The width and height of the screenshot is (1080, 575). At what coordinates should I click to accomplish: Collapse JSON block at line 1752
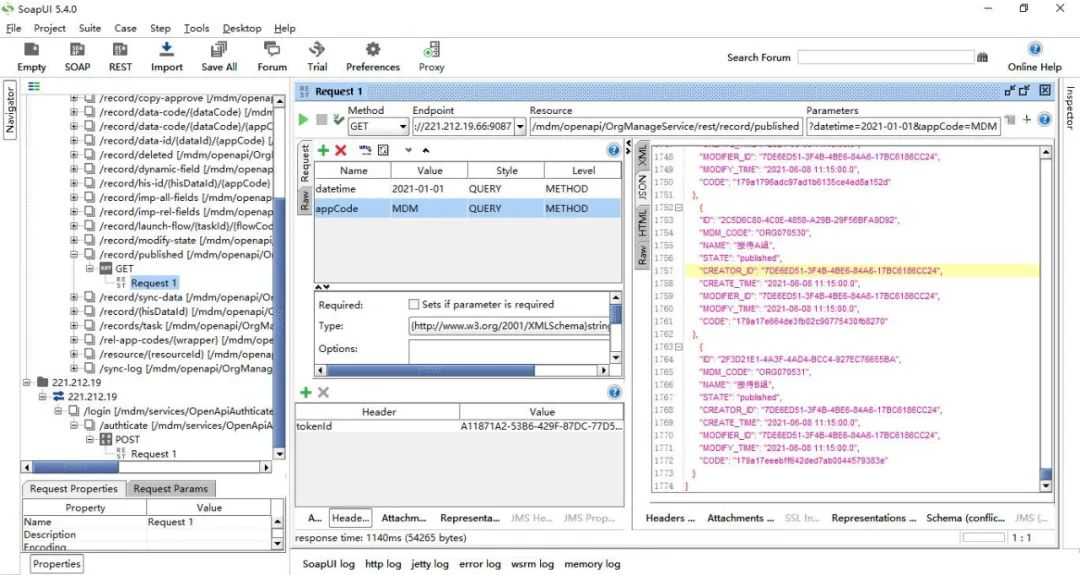tap(678, 207)
